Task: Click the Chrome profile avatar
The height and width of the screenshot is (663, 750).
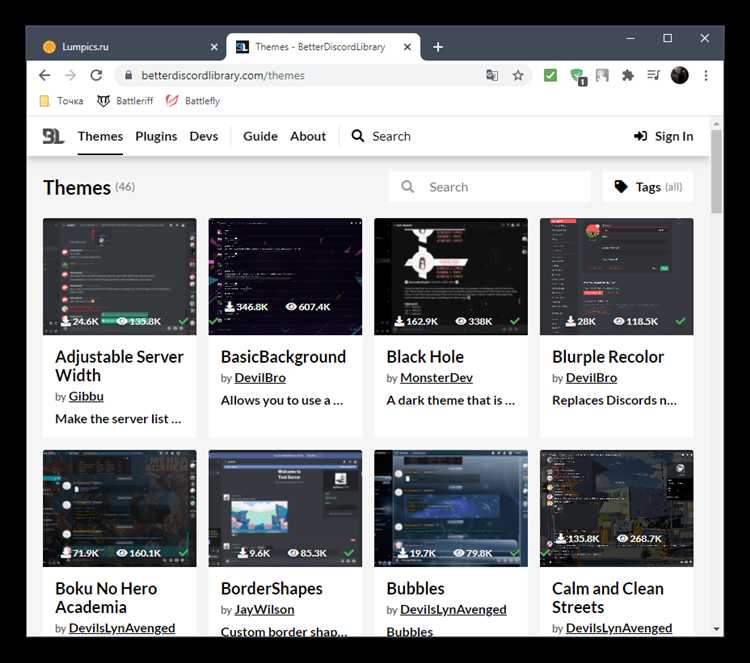Action: tap(680, 75)
